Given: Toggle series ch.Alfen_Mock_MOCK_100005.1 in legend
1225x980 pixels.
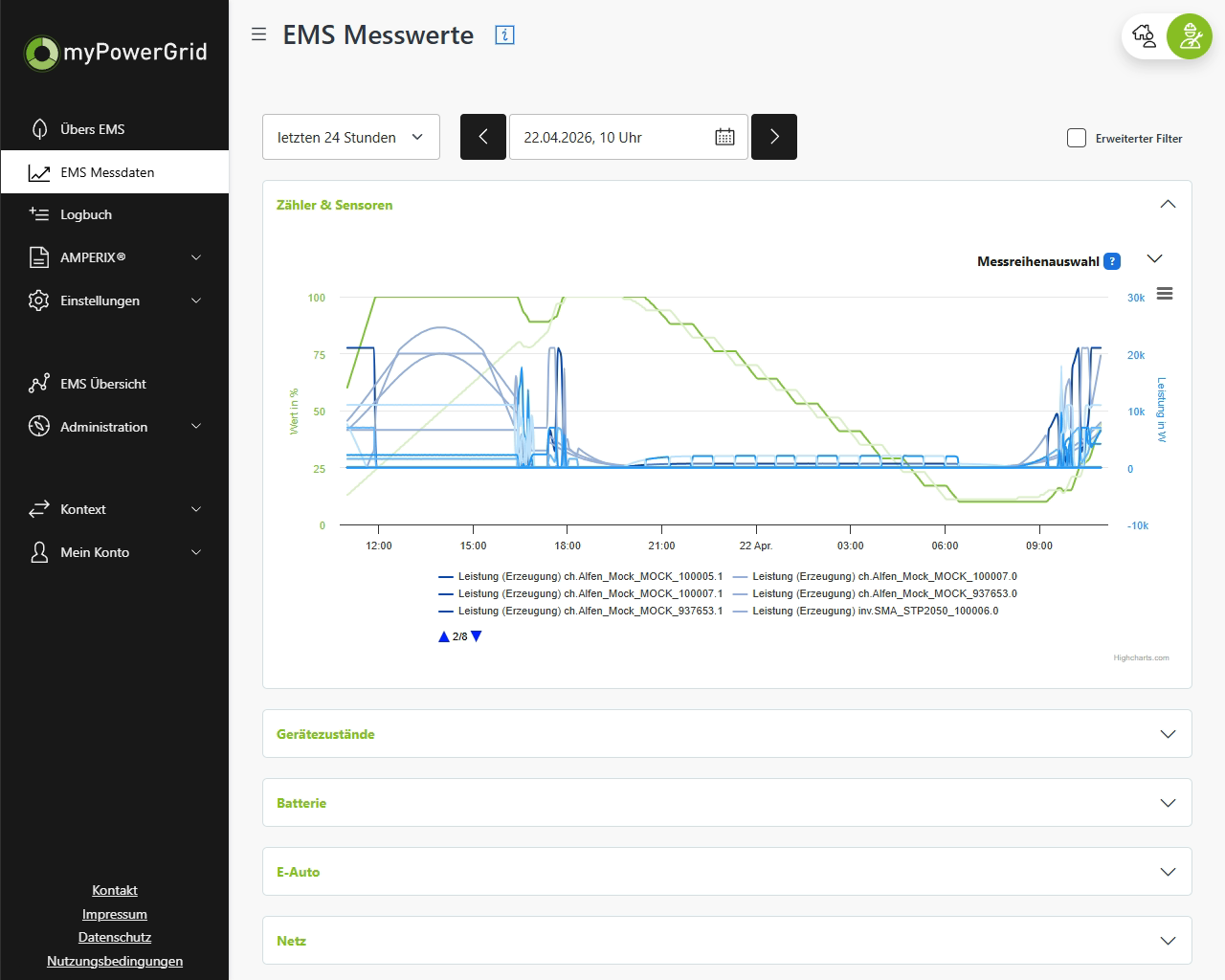Looking at the screenshot, I should point(581,576).
